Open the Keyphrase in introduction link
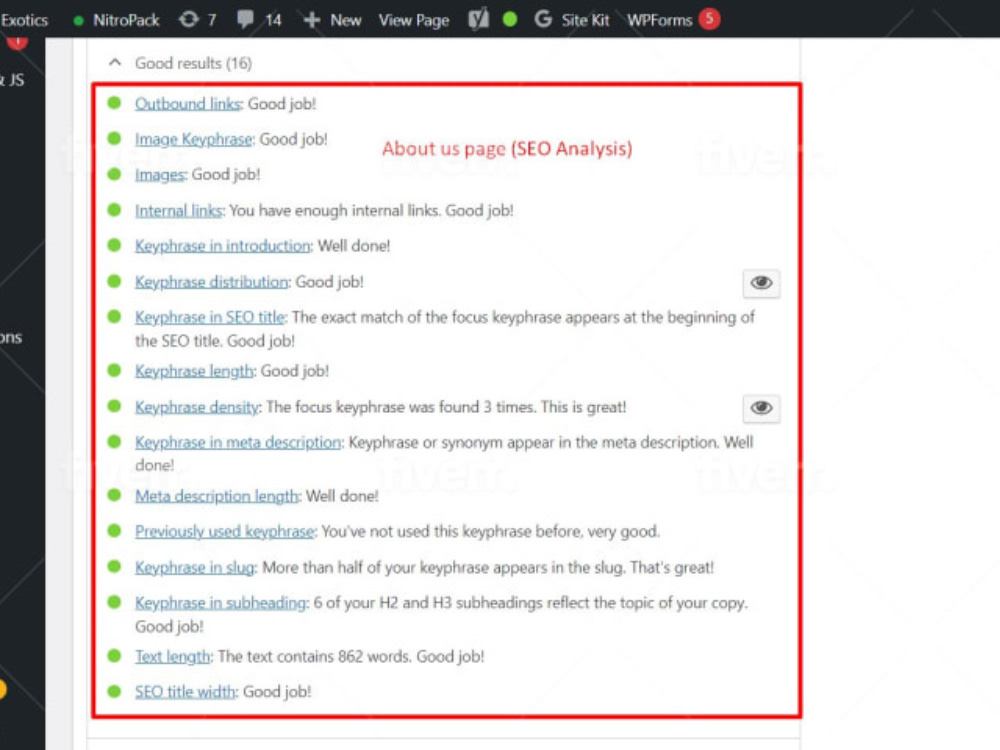The image size is (1000, 750). coord(223,246)
